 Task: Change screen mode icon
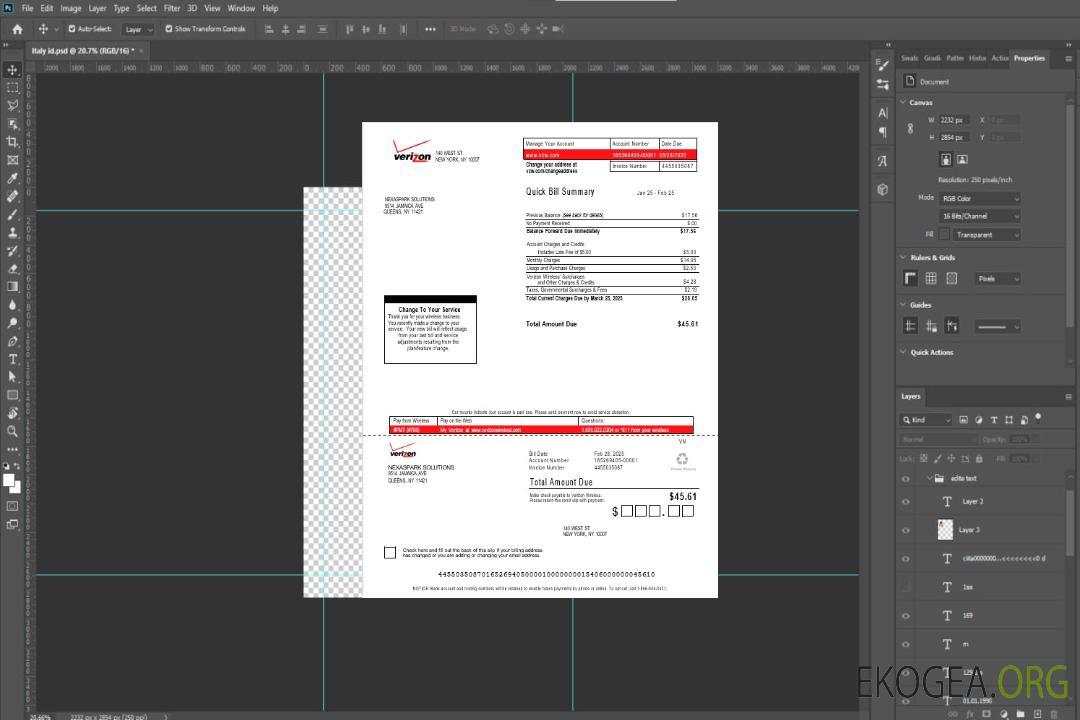12,524
